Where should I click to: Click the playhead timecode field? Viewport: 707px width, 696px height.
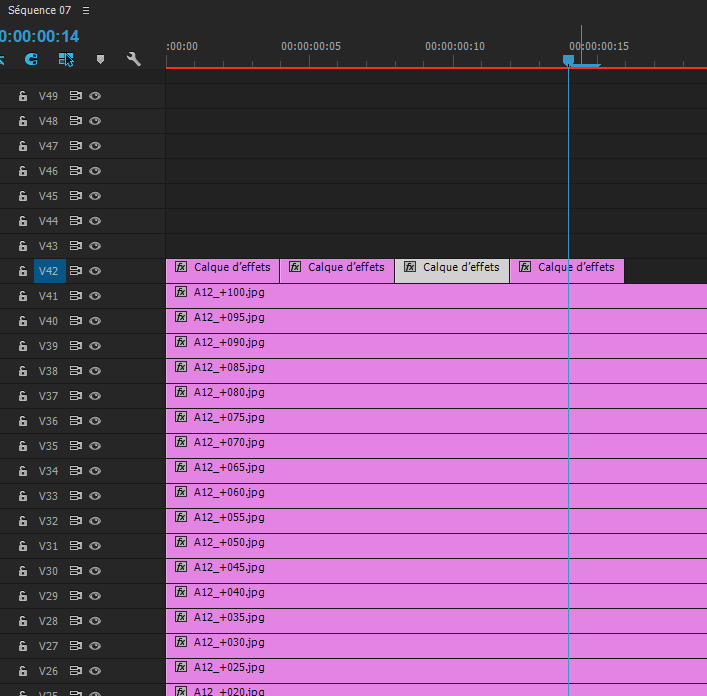pyautogui.click(x=38, y=36)
